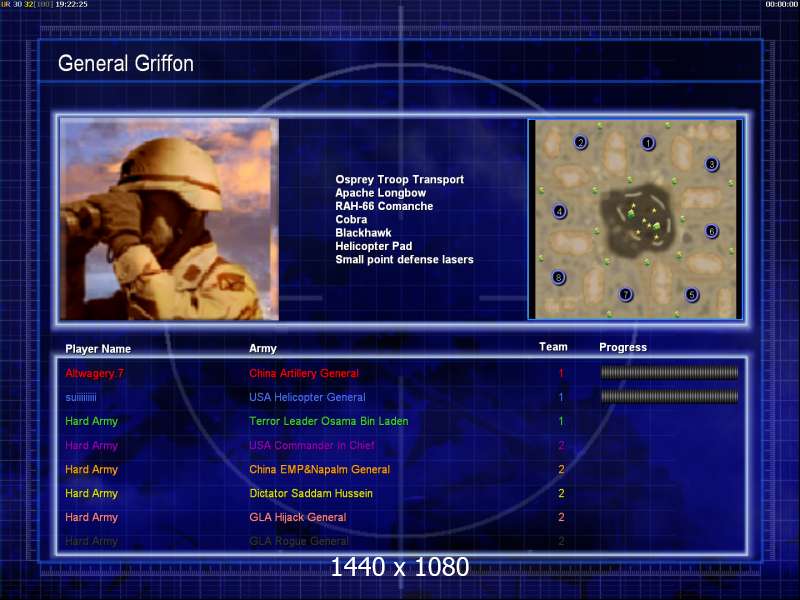Click start position 6 on the minimap
The width and height of the screenshot is (800, 600).
tap(712, 231)
